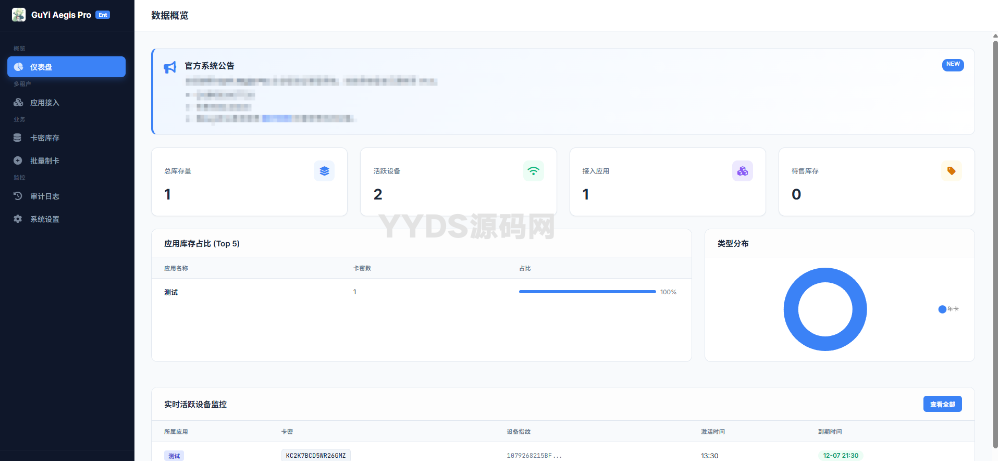
Task: Click the green expiry badge 12-07 21:30
Action: (839, 456)
